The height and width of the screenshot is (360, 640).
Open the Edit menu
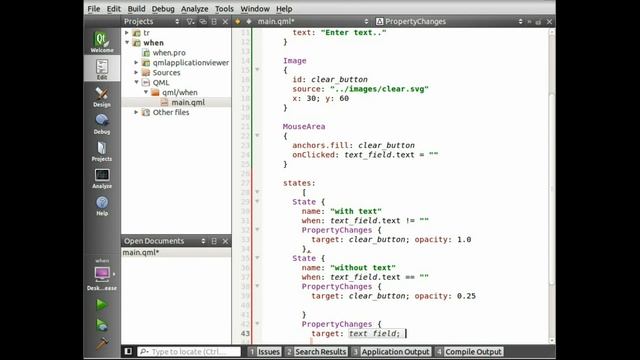[113, 9]
